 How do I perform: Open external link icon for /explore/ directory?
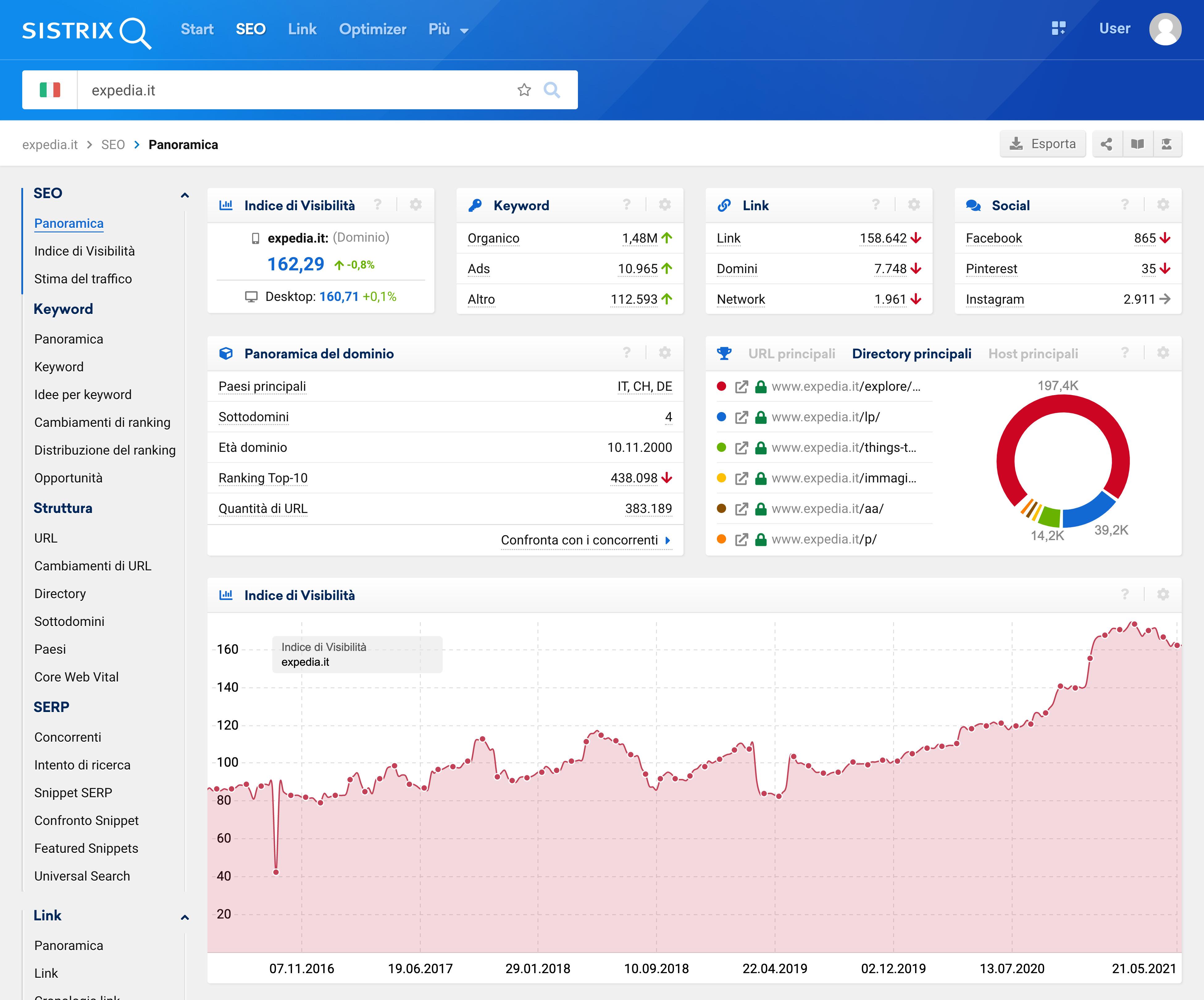tap(741, 387)
